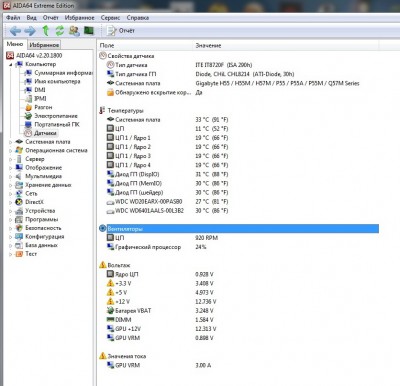Click the +12 V warning icon
The height and width of the screenshot is (386, 400).
click(x=110, y=301)
